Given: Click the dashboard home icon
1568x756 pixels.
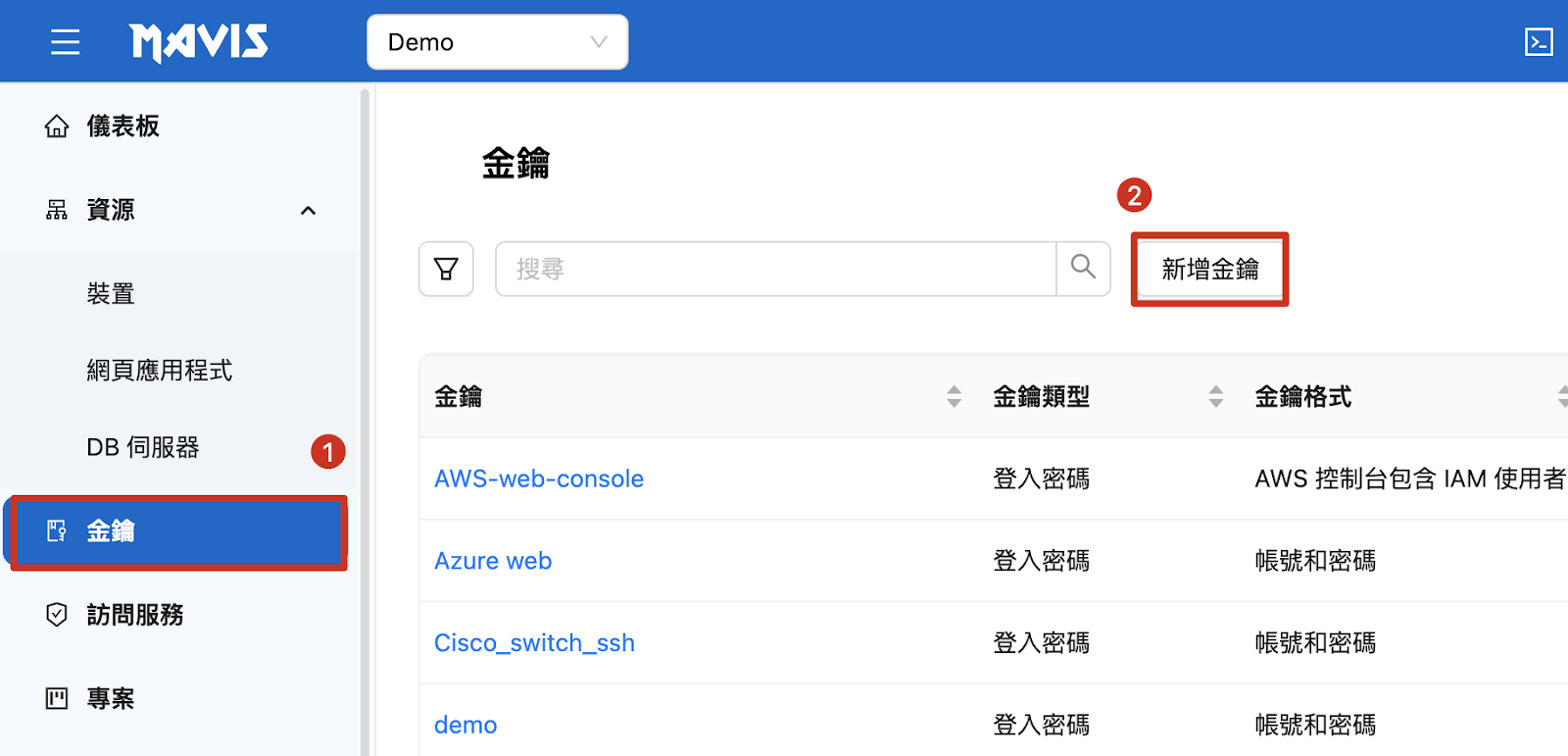Looking at the screenshot, I should coord(57,126).
